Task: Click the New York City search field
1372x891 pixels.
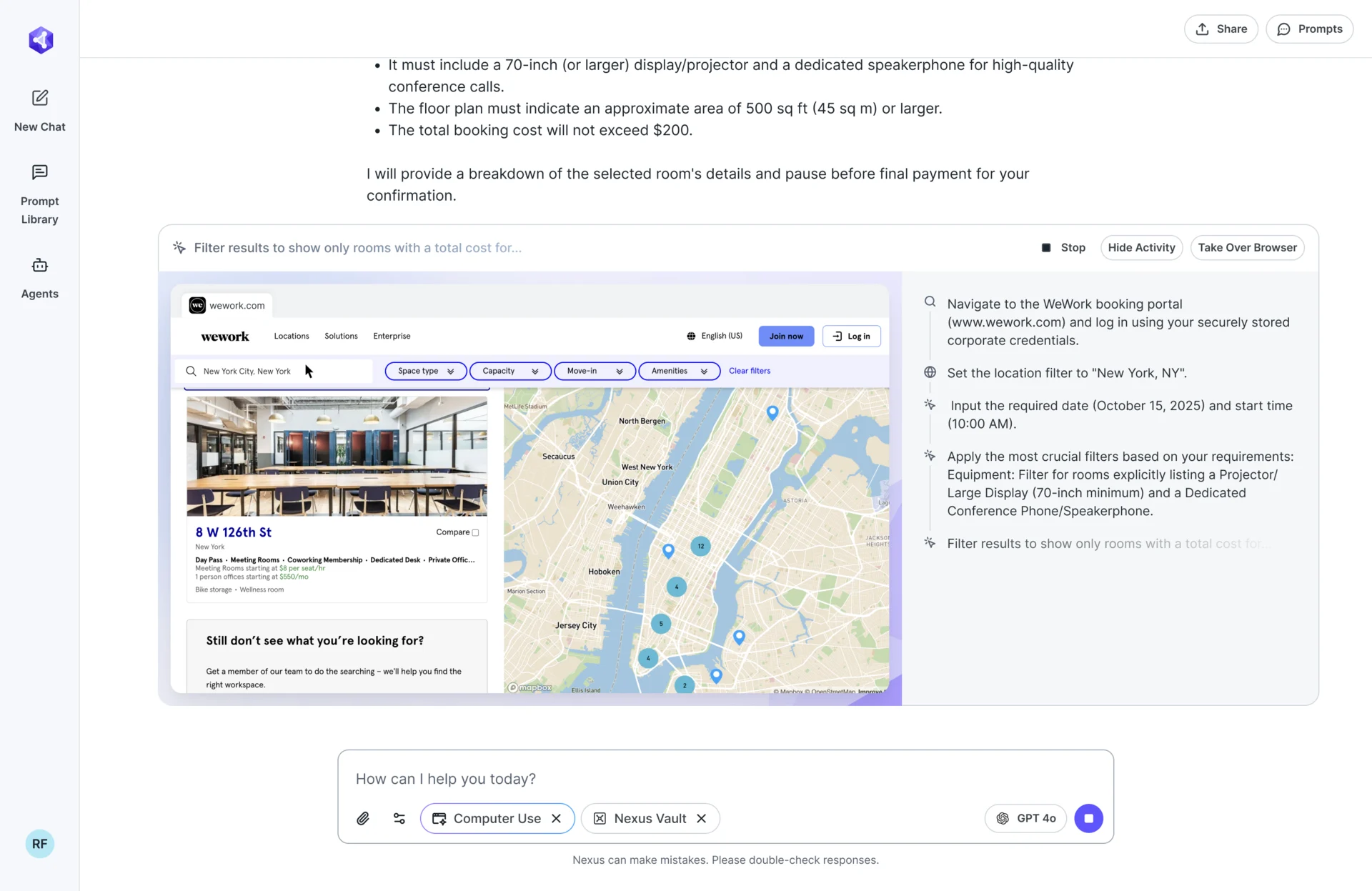Action: [274, 371]
